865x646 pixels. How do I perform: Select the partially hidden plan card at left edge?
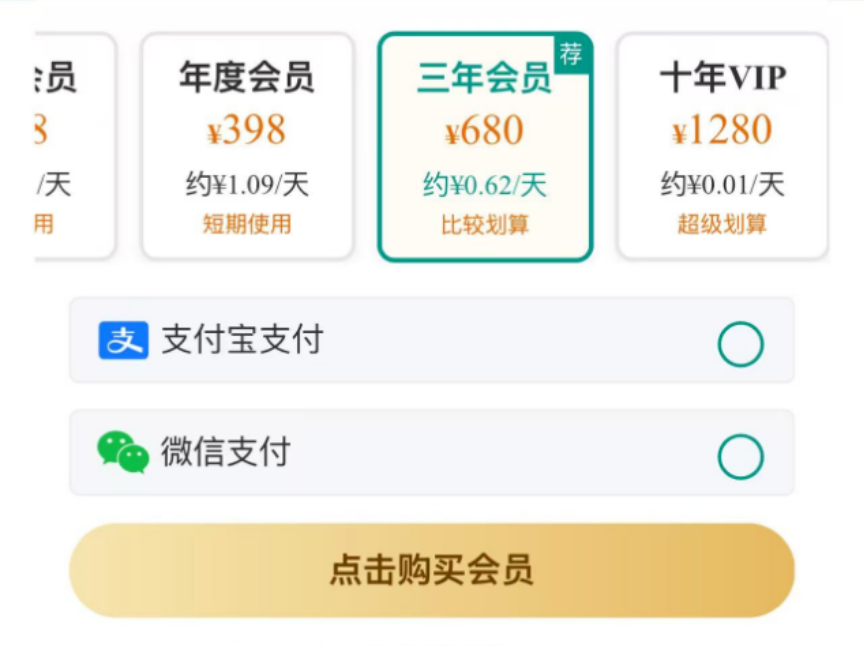[x=74, y=146]
